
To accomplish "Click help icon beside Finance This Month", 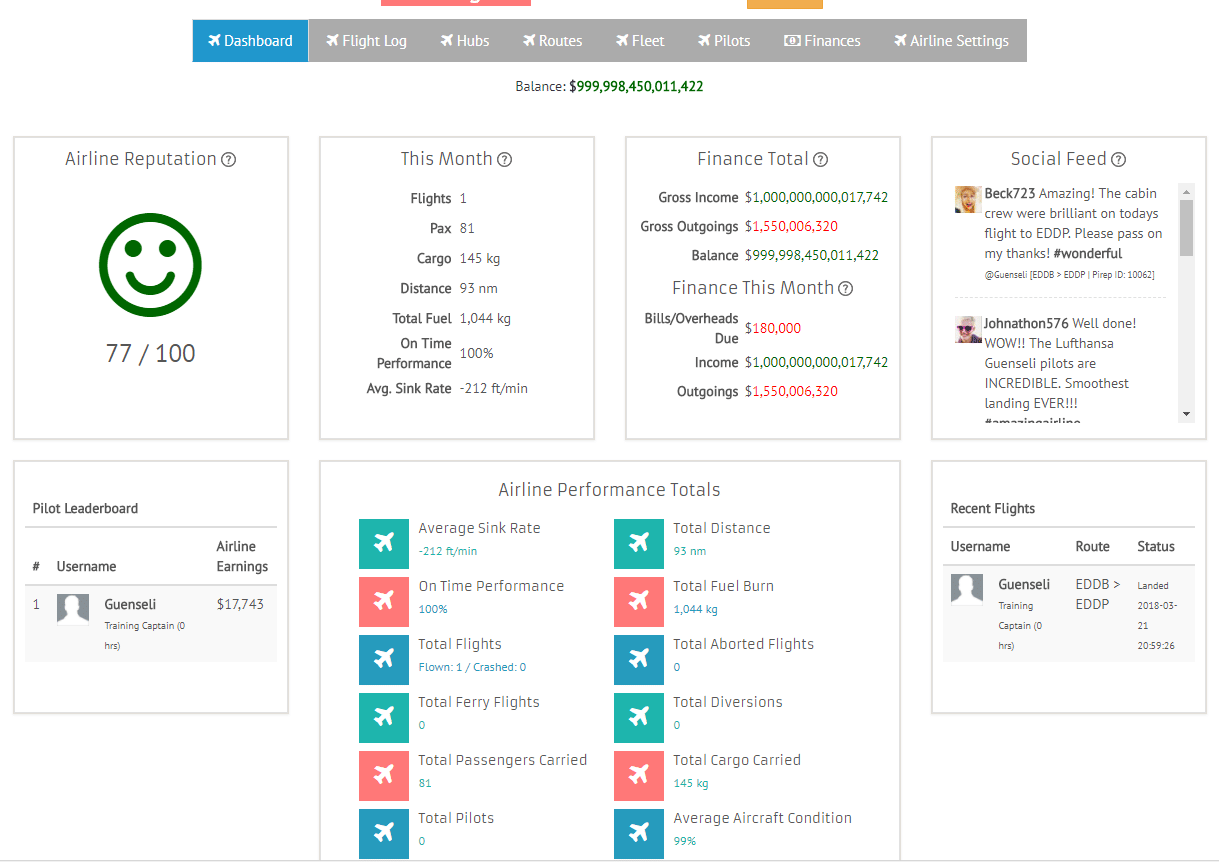I will coord(846,289).
